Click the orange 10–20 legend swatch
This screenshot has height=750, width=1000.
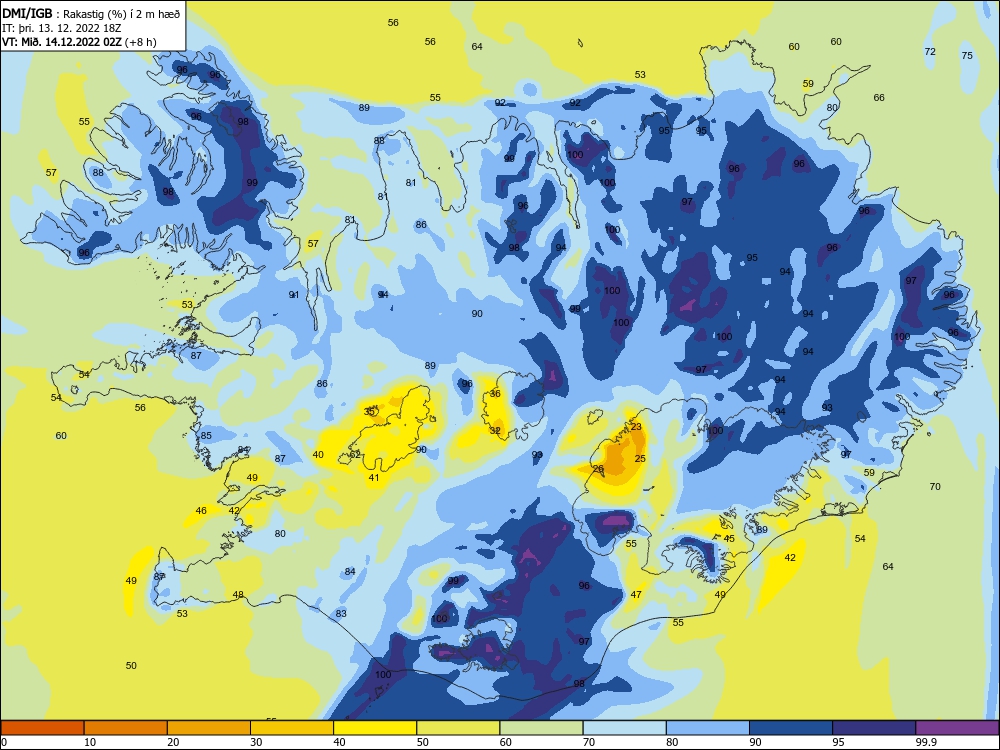pos(126,728)
